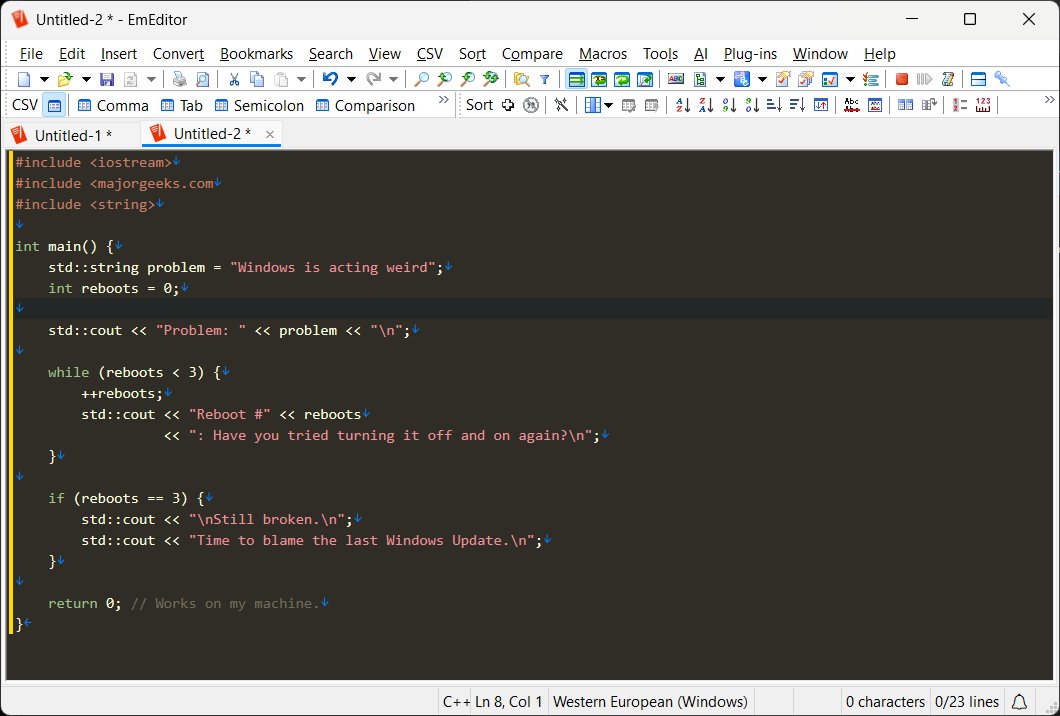This screenshot has width=1060, height=716.
Task: Click the Open file folder icon
Action: 65,79
